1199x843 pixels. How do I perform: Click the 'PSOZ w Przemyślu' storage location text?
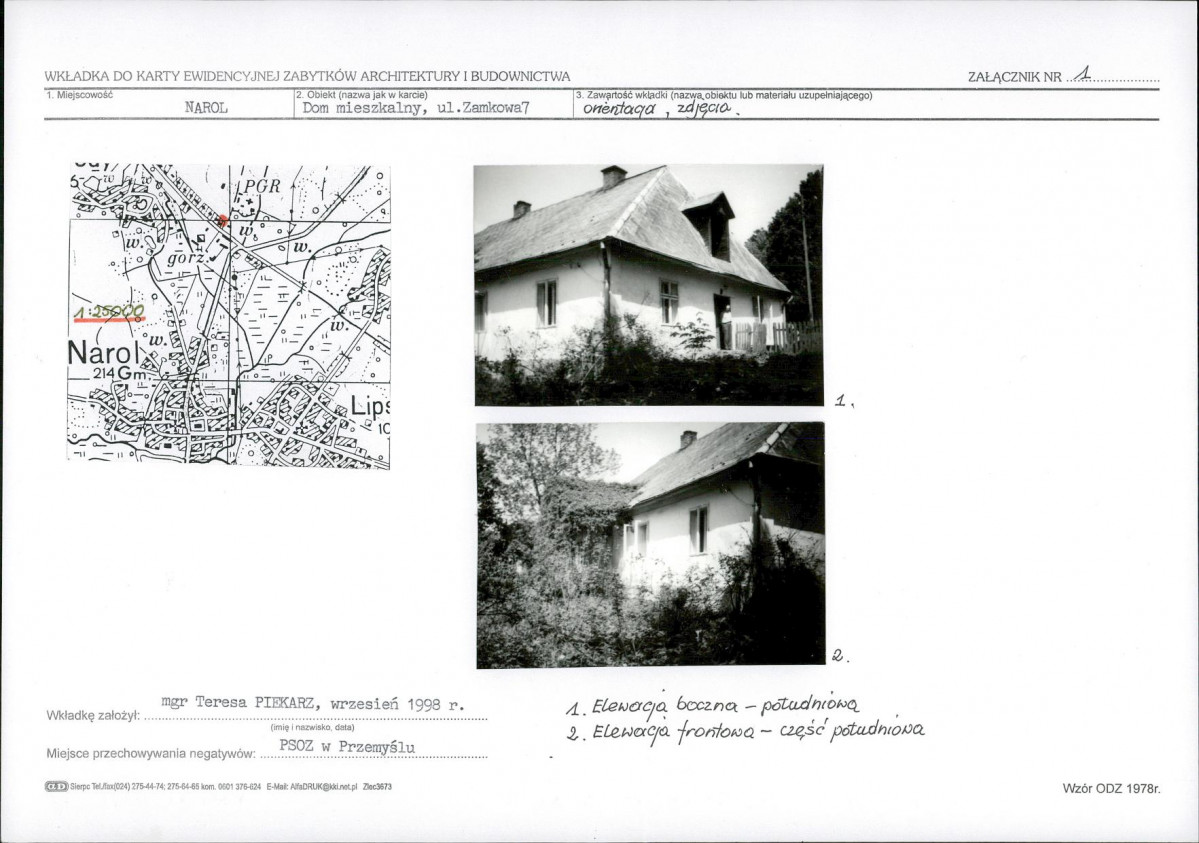coord(347,746)
